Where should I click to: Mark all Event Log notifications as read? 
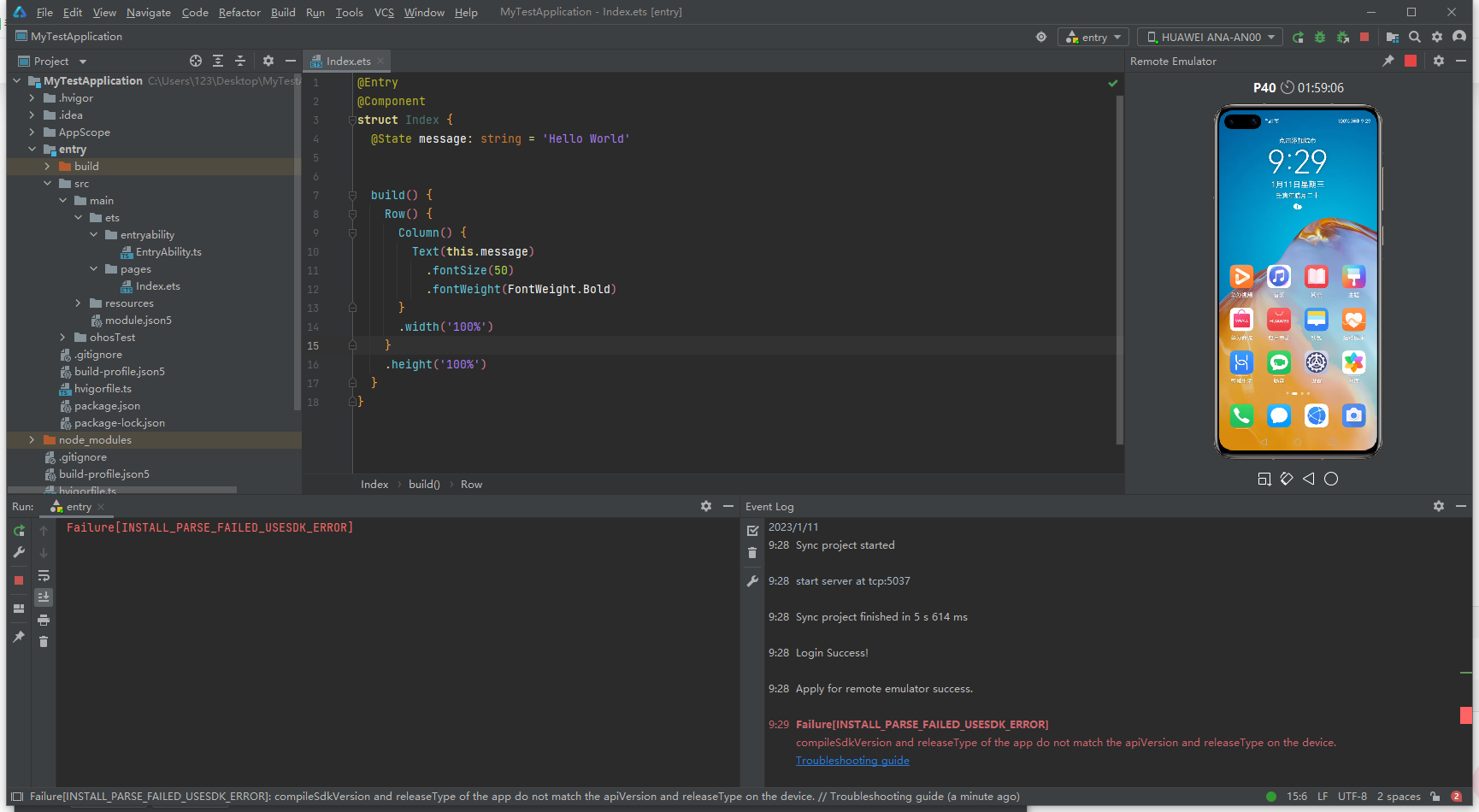point(752,531)
